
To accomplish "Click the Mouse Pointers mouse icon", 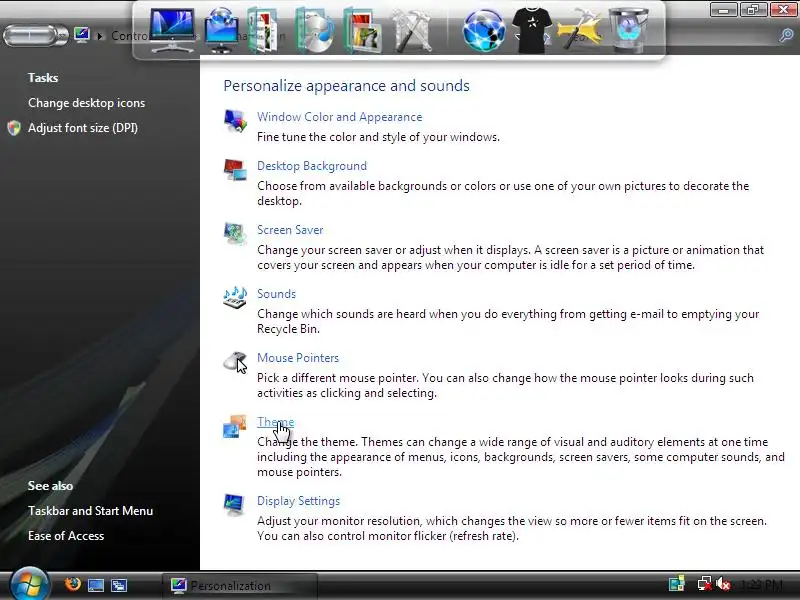I will [x=235, y=362].
